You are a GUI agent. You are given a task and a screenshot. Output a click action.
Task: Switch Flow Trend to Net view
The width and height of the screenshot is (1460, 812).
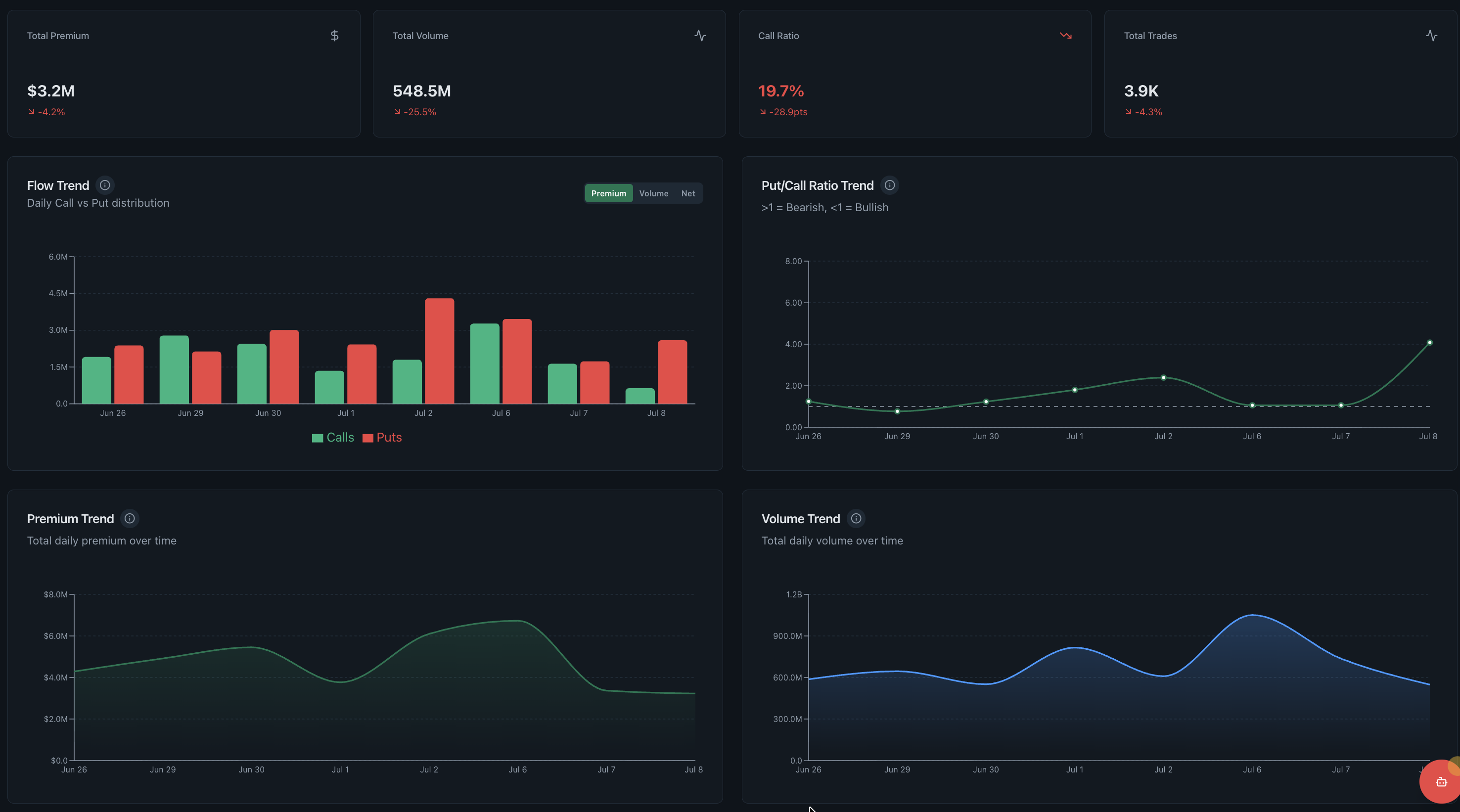[x=688, y=193]
